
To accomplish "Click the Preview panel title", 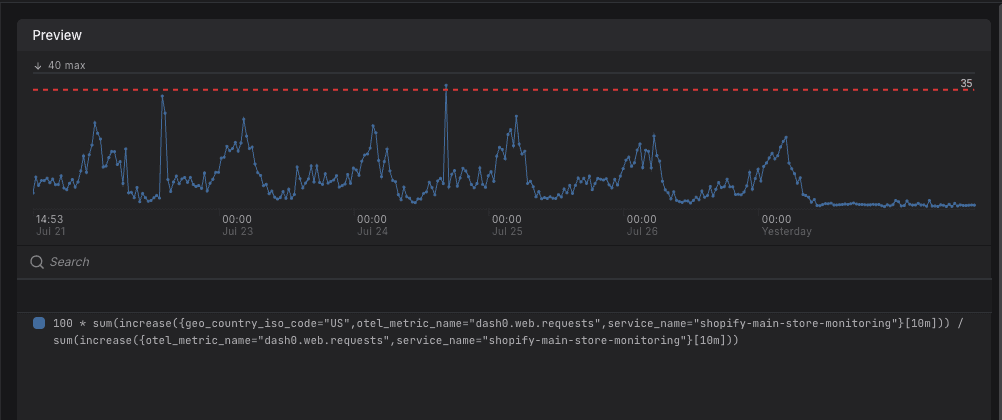I will 57,35.
